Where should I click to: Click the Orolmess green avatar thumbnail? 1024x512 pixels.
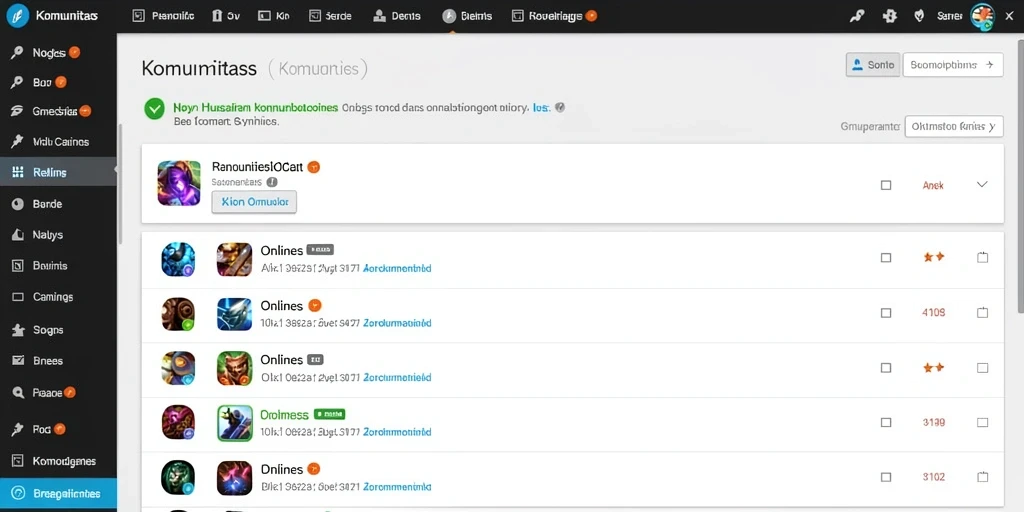click(234, 422)
